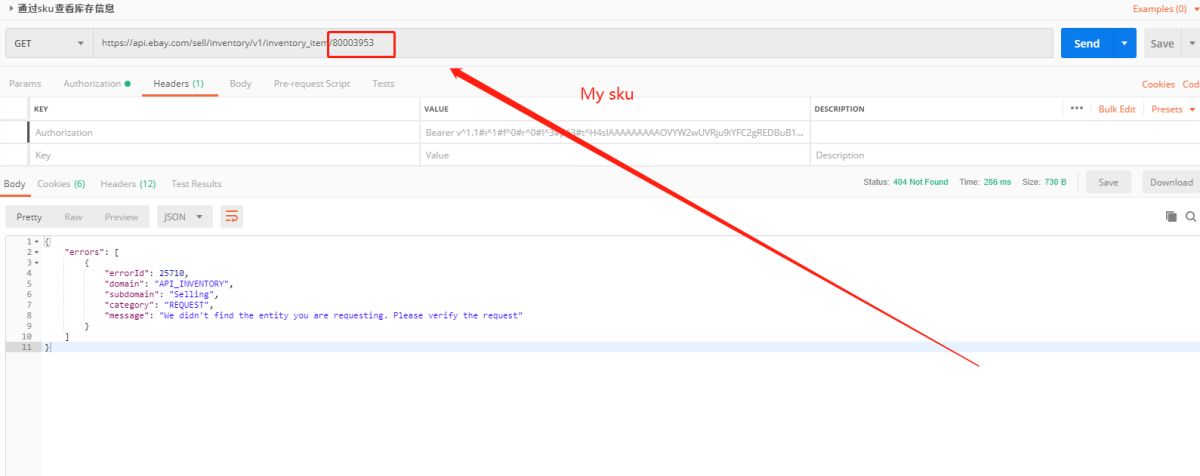1200x476 pixels.
Task: Switch response view to Preview
Action: point(121,217)
